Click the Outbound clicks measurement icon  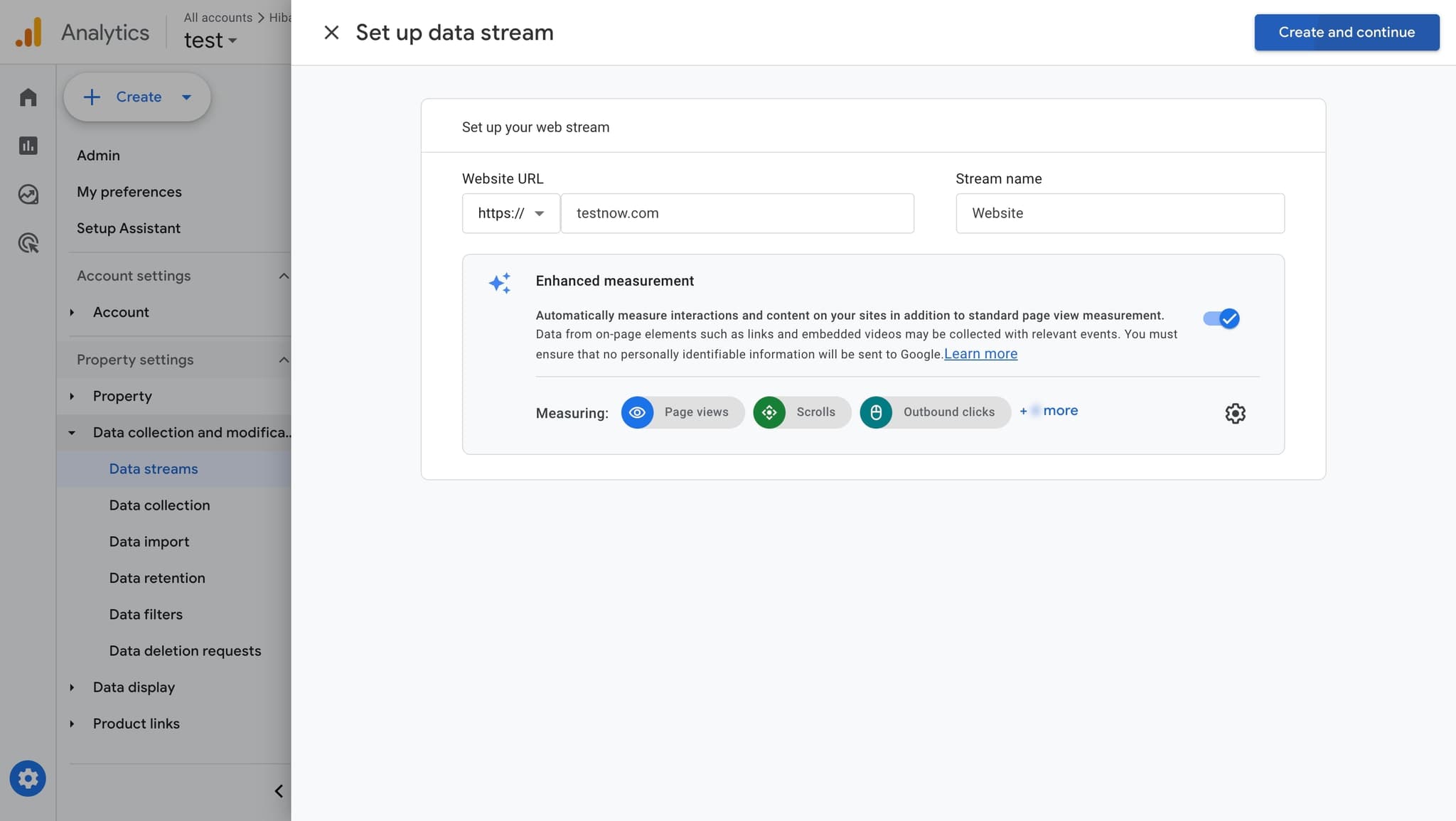pos(876,412)
